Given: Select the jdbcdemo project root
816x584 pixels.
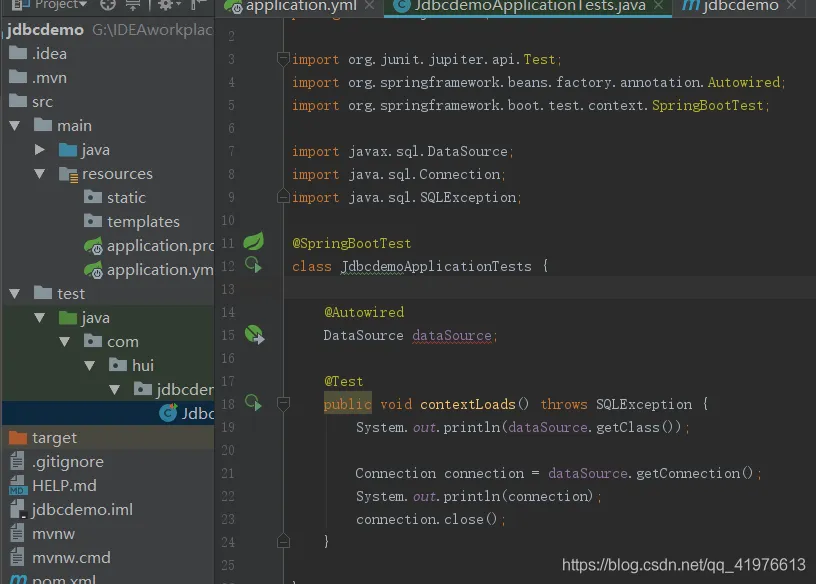Looking at the screenshot, I should tap(45, 30).
